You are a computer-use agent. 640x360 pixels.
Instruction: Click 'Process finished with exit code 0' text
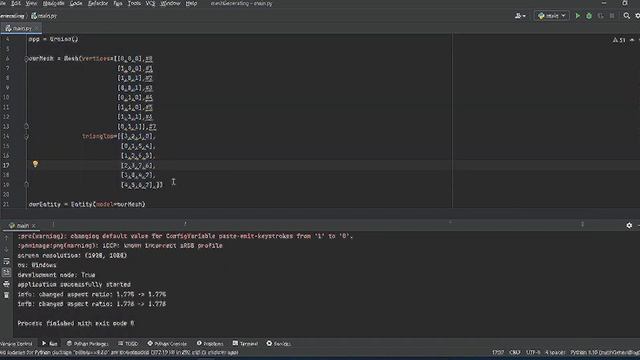(x=76, y=323)
